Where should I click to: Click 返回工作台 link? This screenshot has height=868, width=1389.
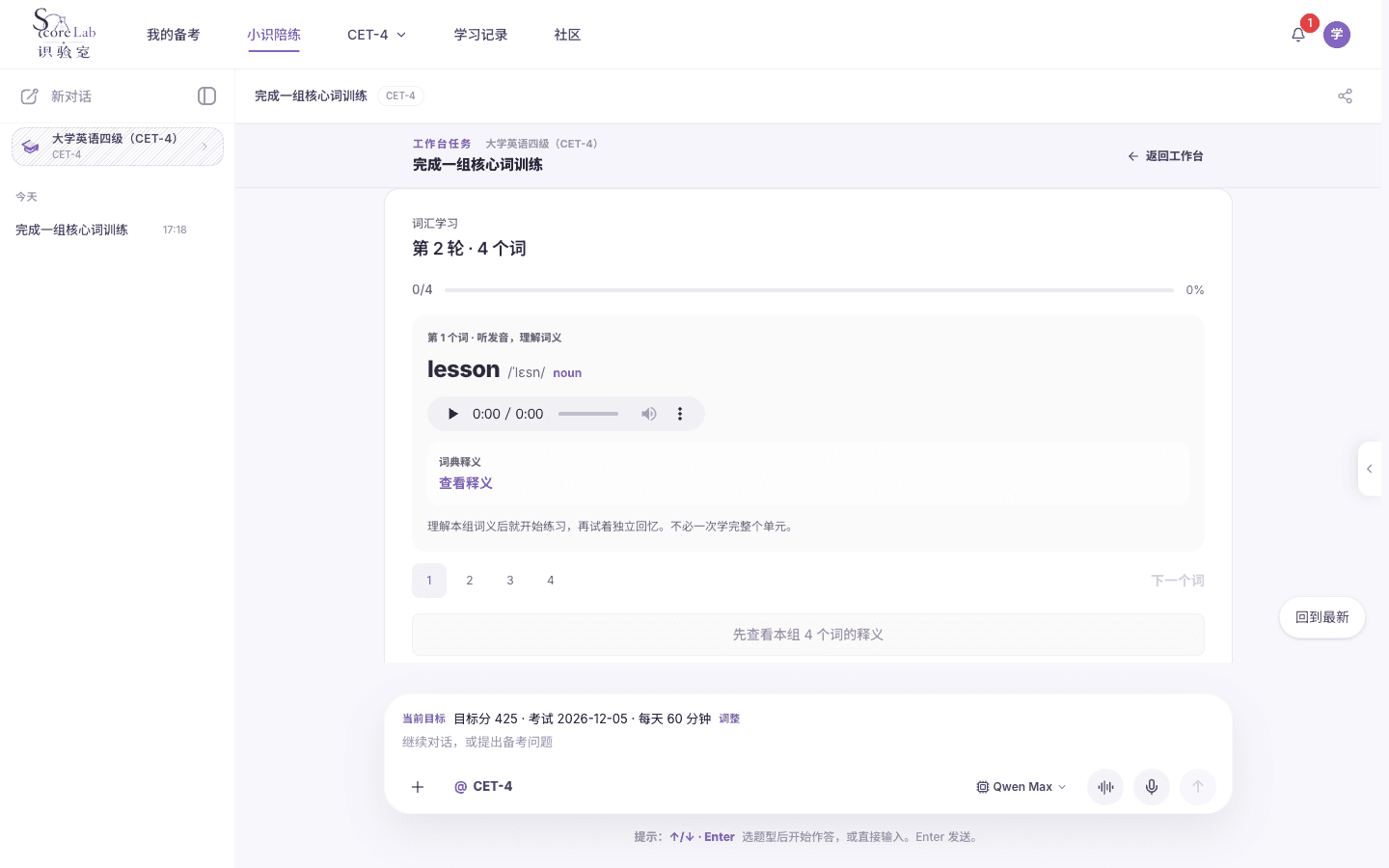pos(1165,156)
